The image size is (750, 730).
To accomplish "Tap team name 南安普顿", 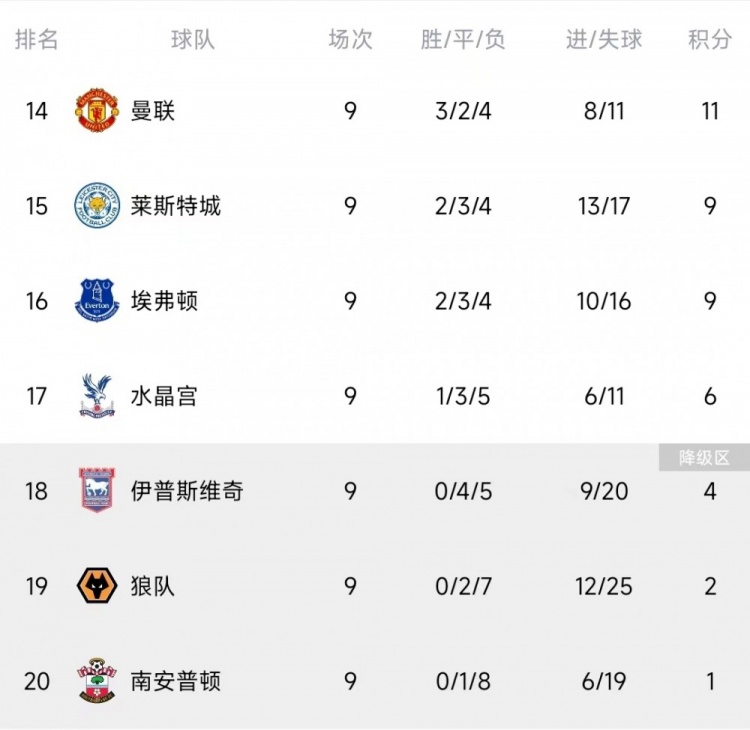I will coord(175,680).
